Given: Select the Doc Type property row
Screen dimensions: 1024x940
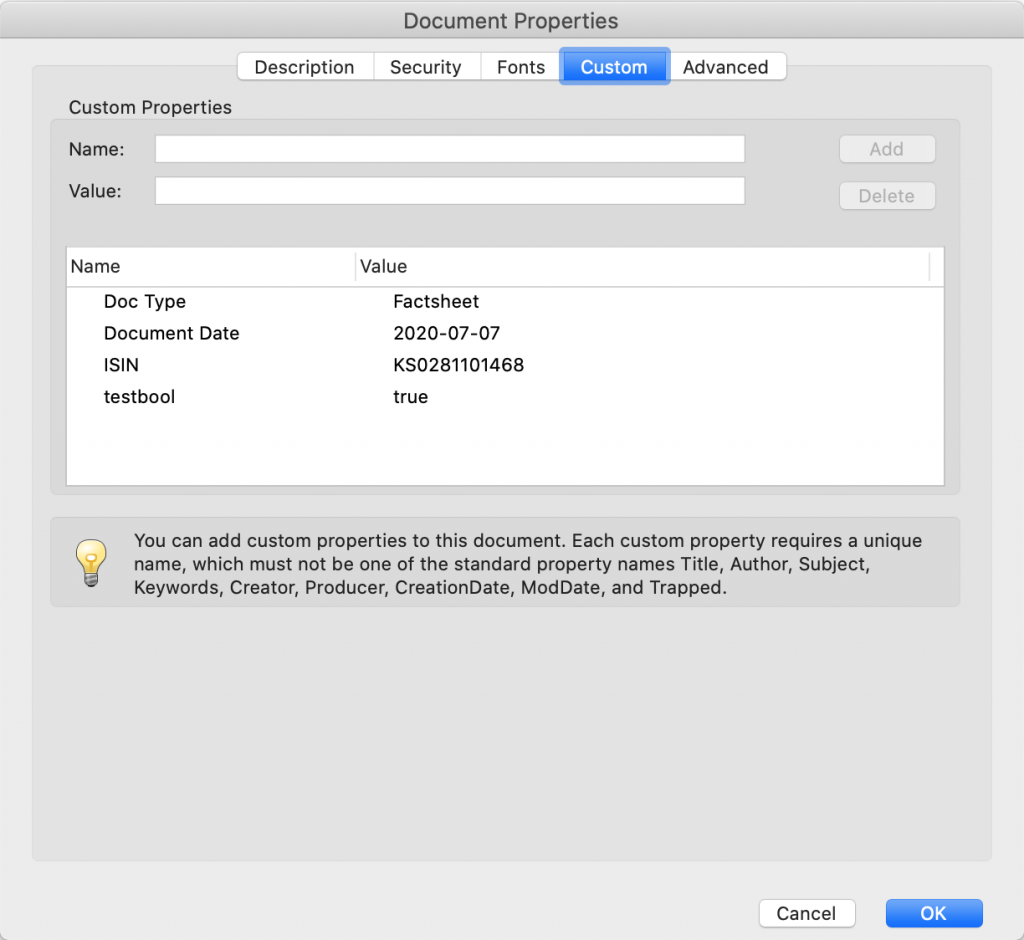Looking at the screenshot, I should click(x=145, y=302).
